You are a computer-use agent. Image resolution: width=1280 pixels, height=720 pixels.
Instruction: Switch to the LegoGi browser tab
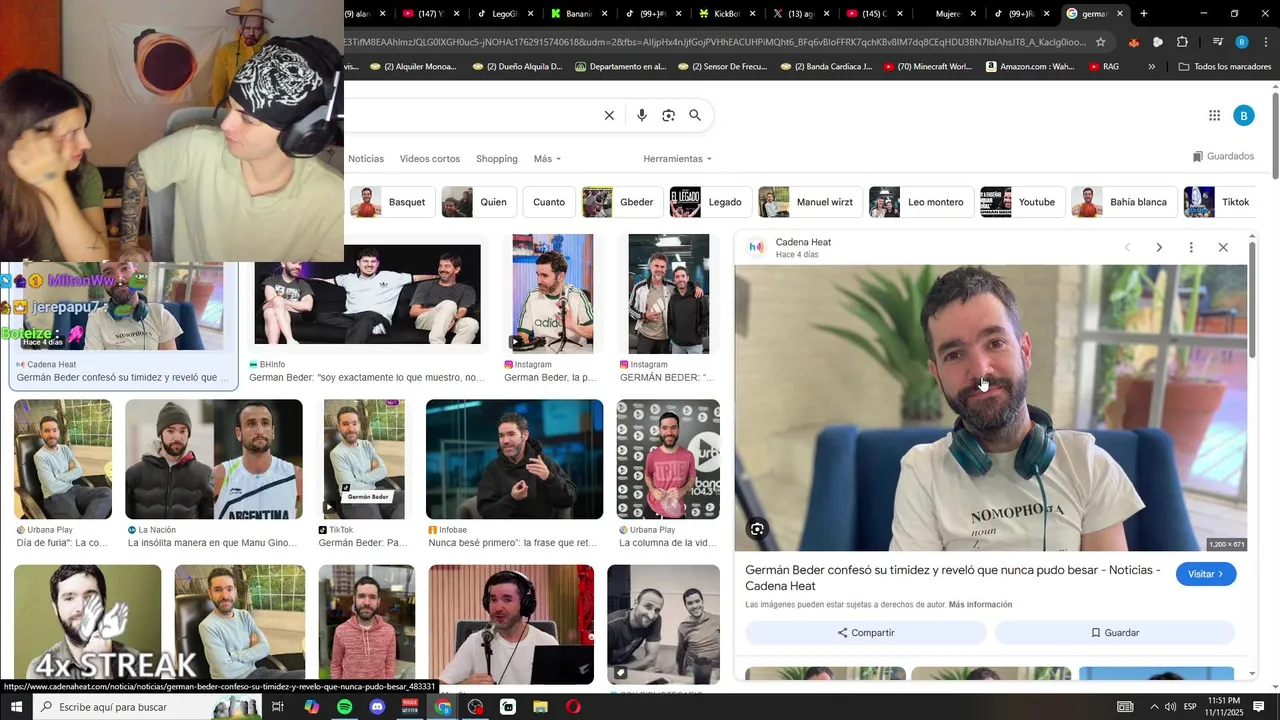point(499,14)
